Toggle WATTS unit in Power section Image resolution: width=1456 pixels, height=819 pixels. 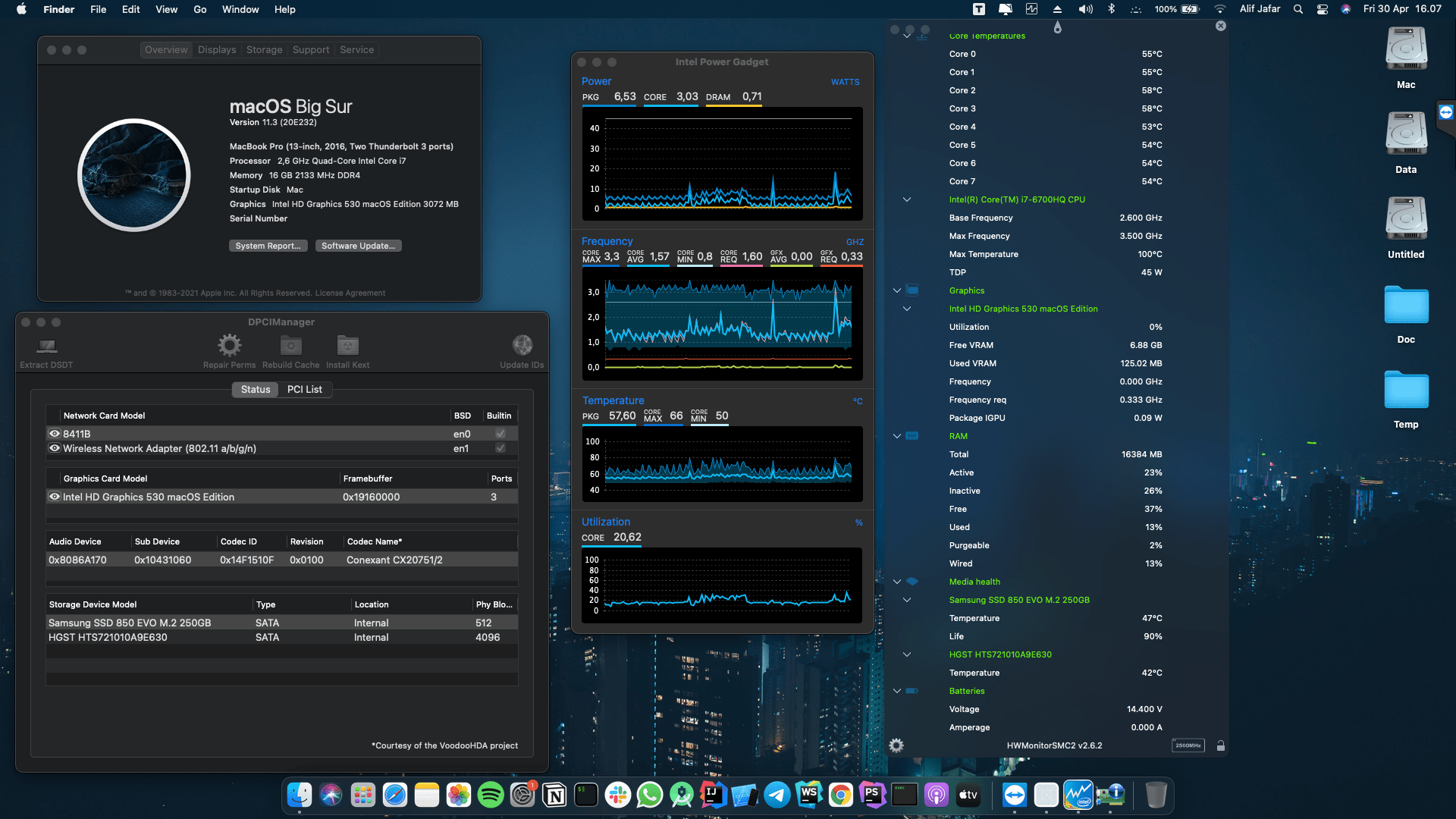(846, 82)
